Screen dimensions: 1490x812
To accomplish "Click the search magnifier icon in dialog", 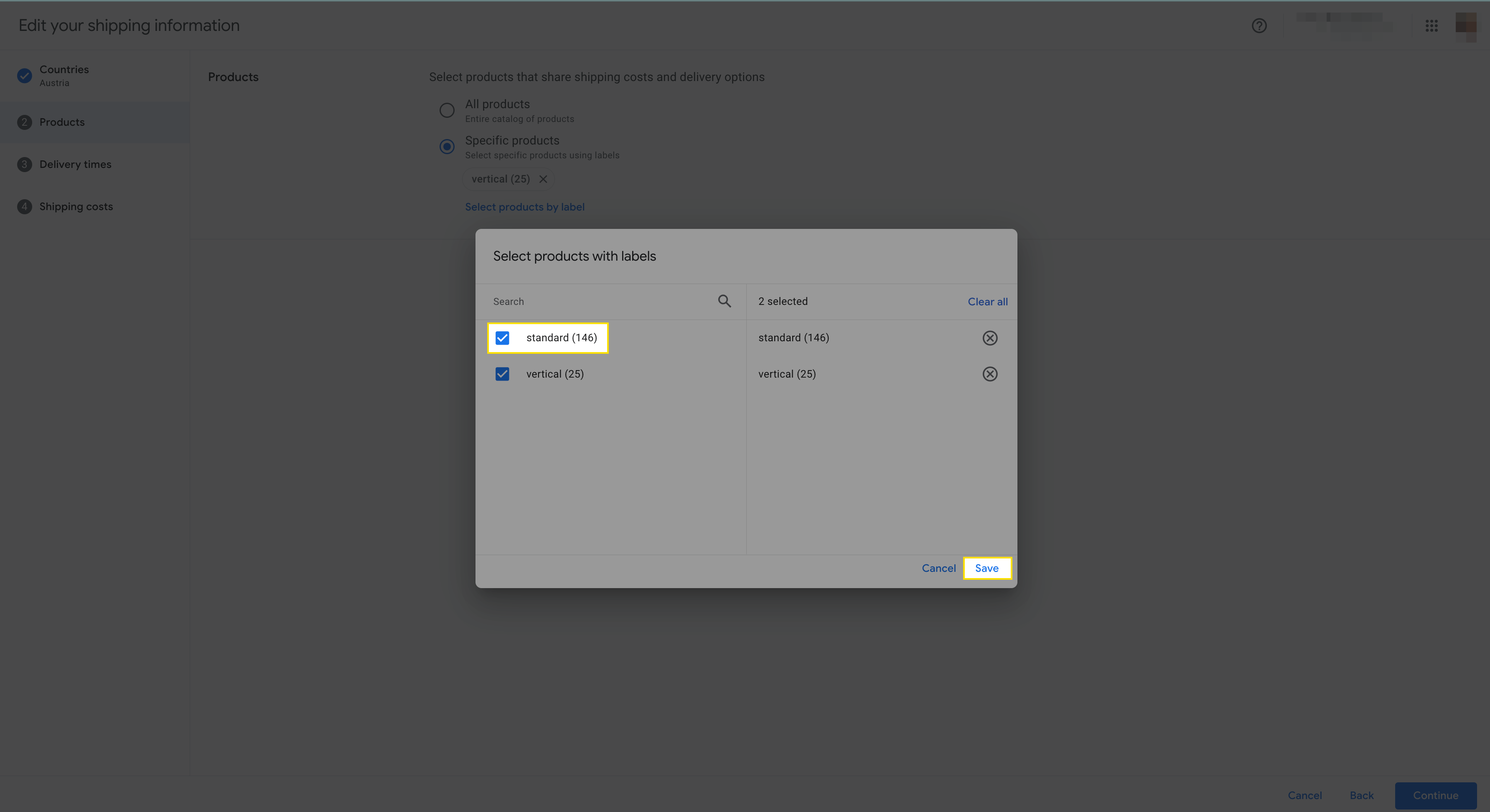I will 724,301.
